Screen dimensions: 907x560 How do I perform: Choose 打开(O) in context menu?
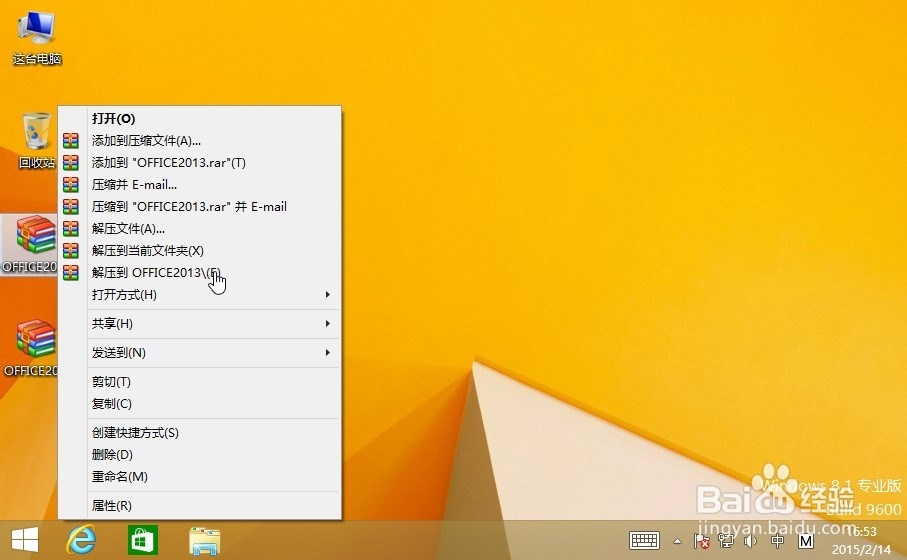tap(200, 119)
